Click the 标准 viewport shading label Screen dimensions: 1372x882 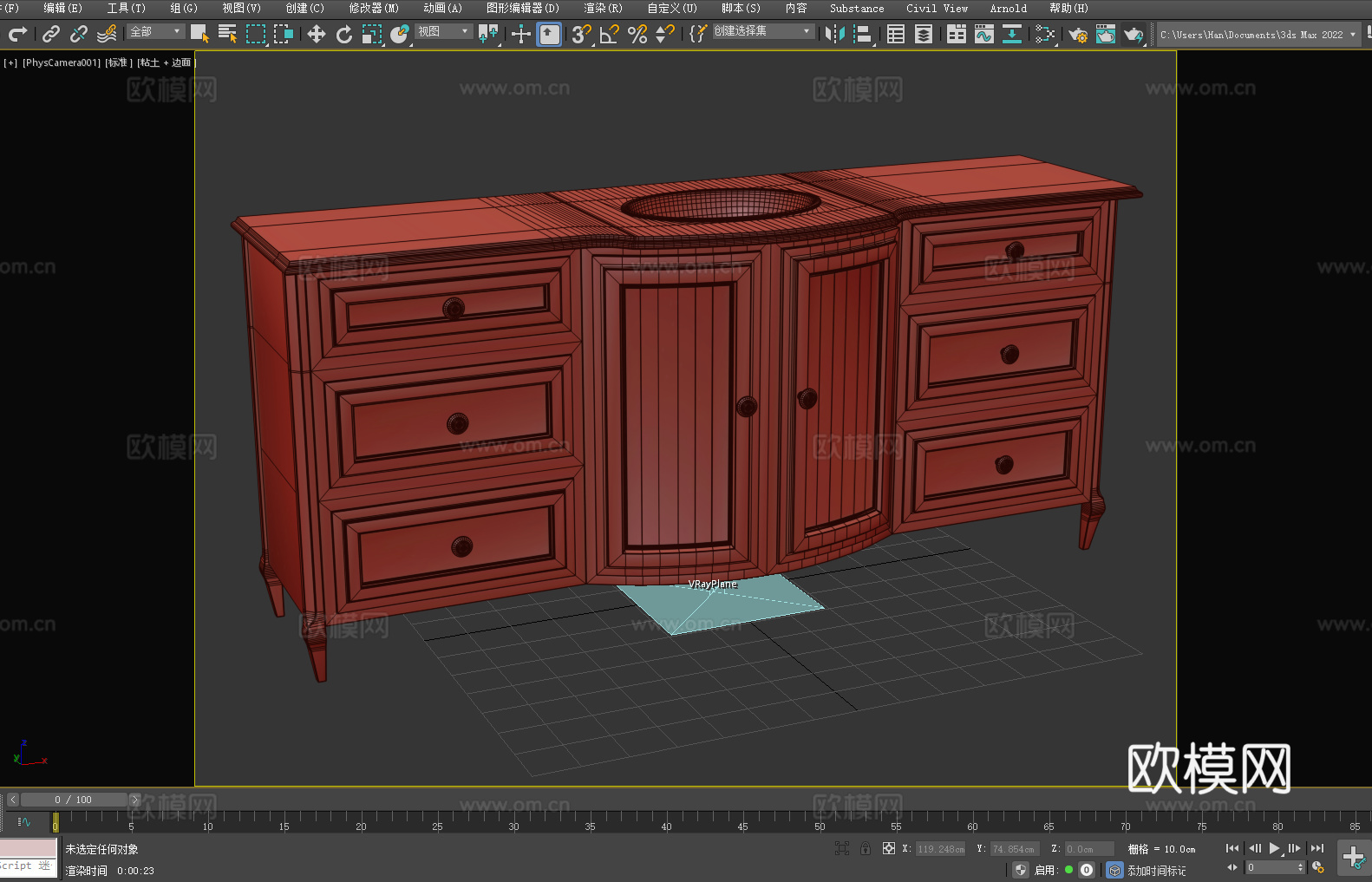click(x=119, y=62)
